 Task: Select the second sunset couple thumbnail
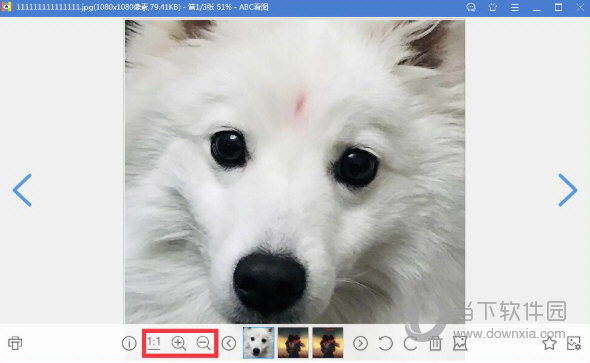point(293,343)
